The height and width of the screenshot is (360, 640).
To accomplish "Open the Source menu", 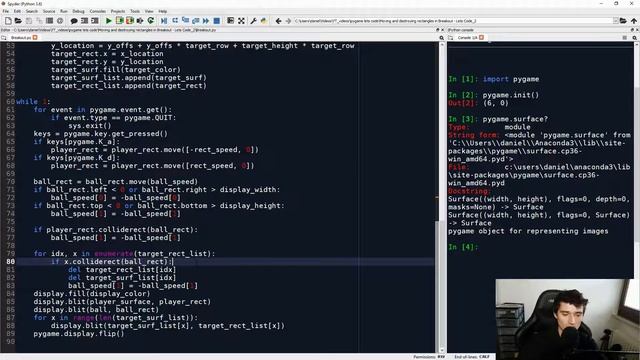I will 49,11.
